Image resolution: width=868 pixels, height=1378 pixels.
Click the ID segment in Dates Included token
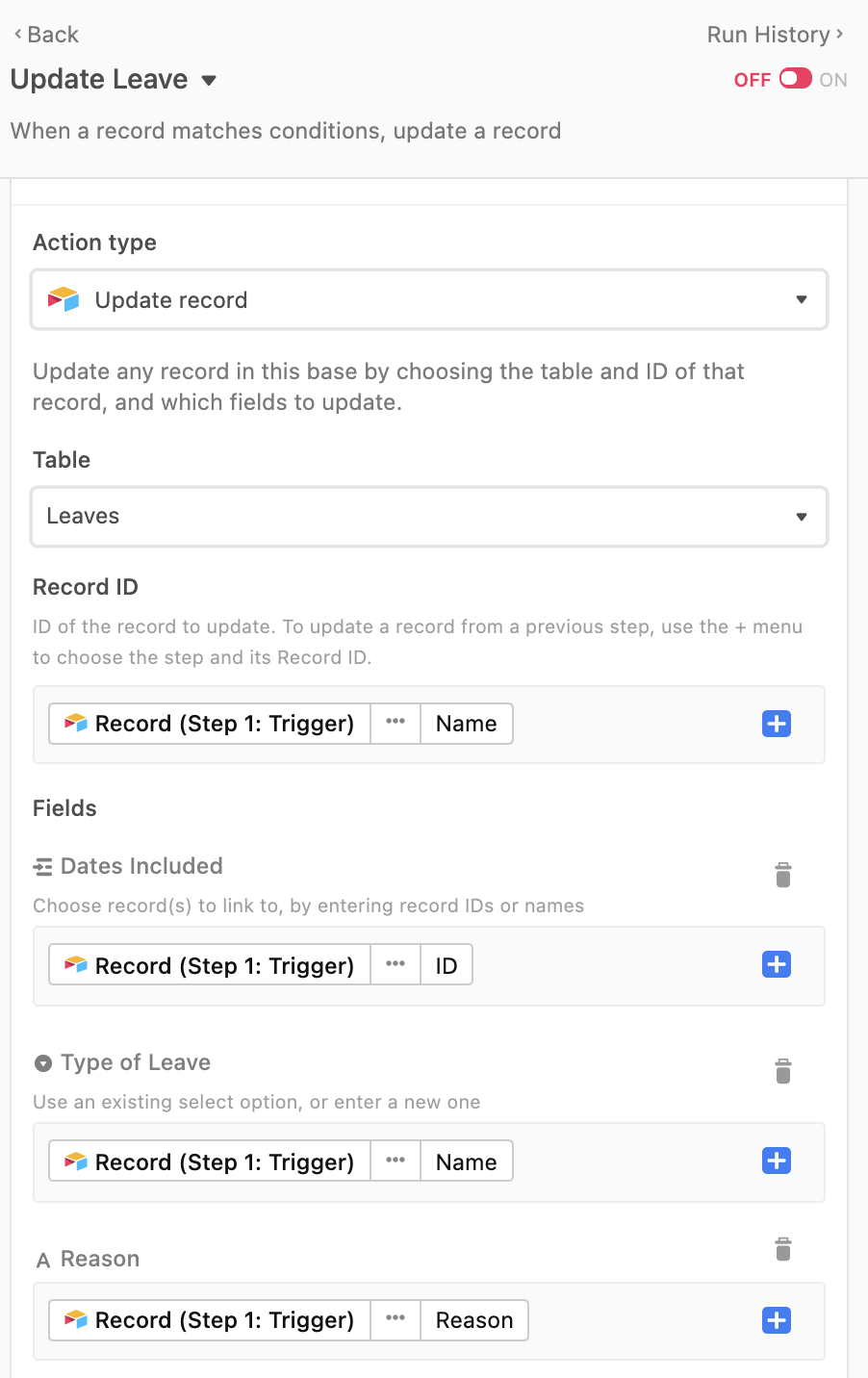click(447, 965)
